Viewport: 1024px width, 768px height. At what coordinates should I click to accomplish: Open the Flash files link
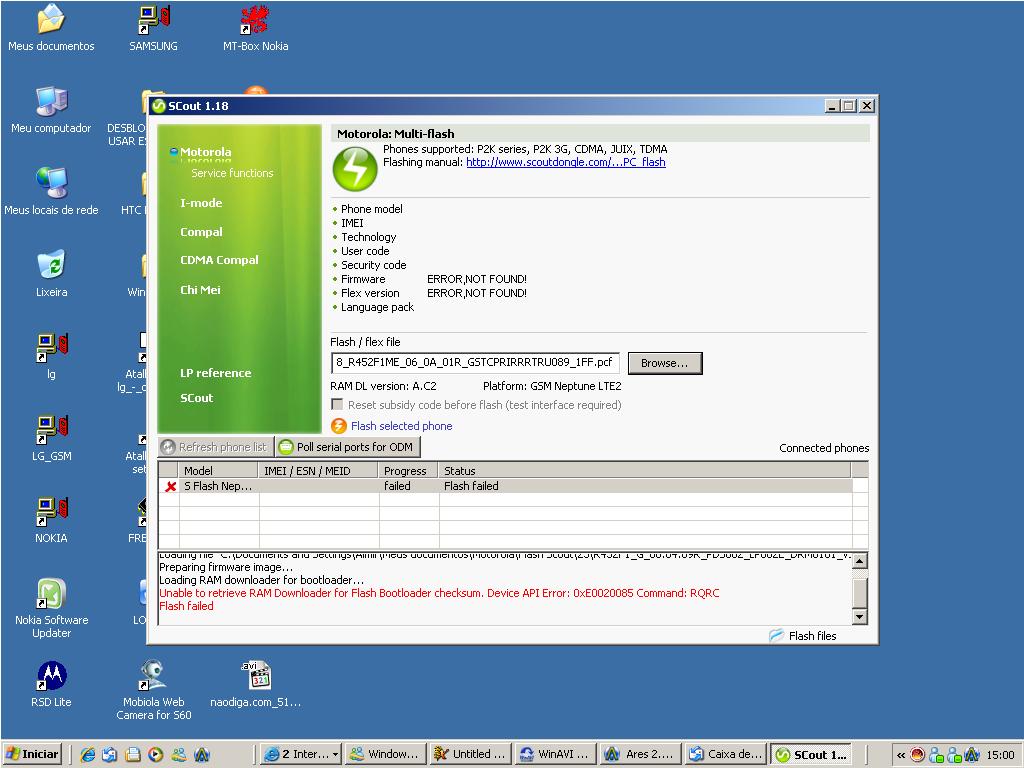(x=812, y=635)
